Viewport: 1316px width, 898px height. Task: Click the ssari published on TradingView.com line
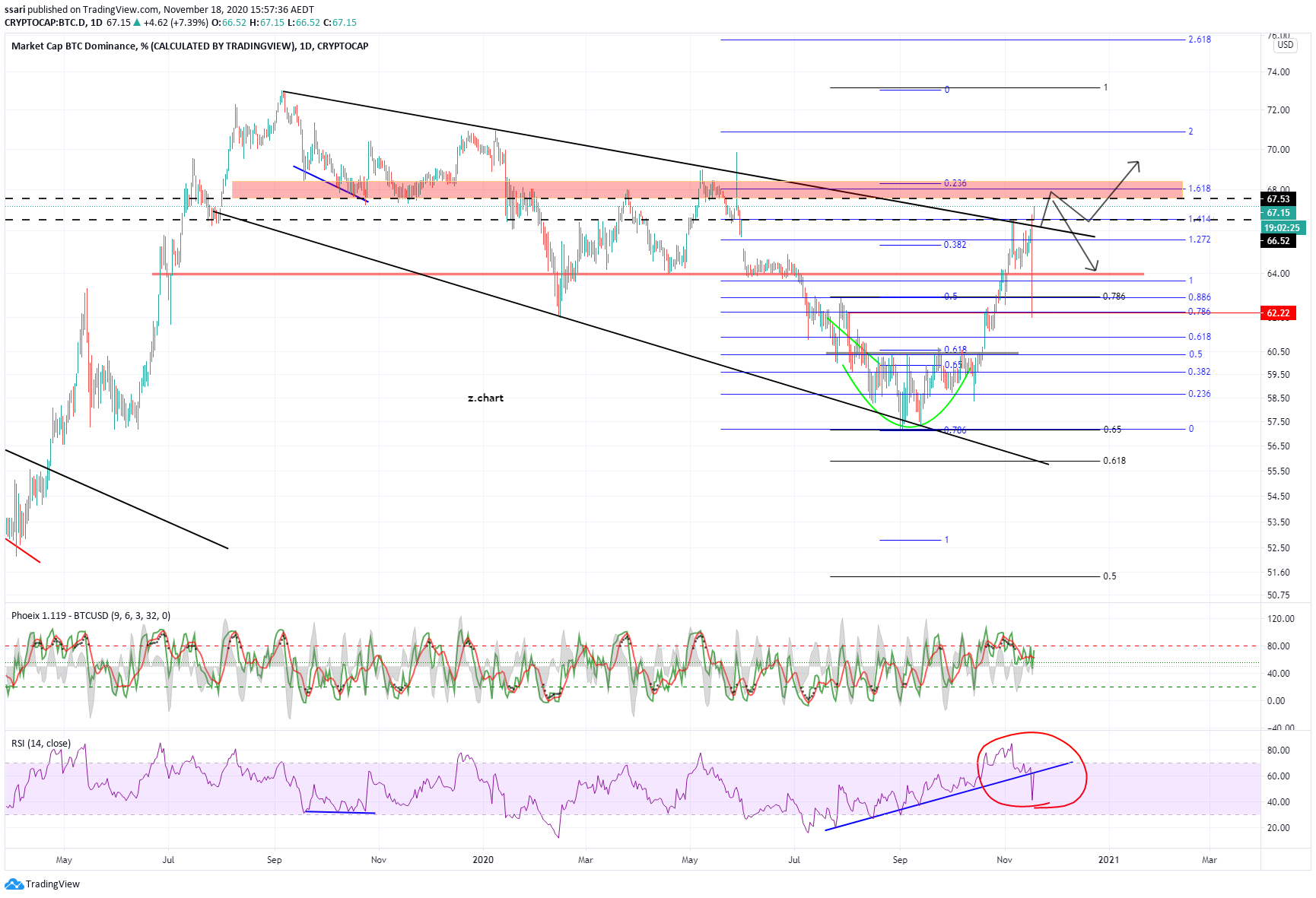(159, 10)
